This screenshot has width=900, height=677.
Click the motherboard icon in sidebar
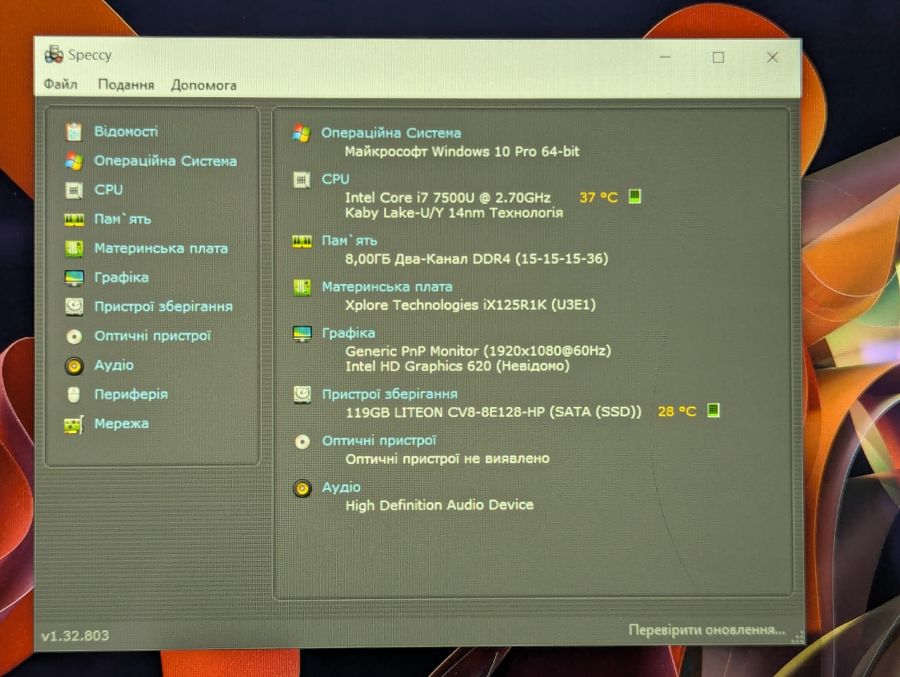click(x=73, y=249)
